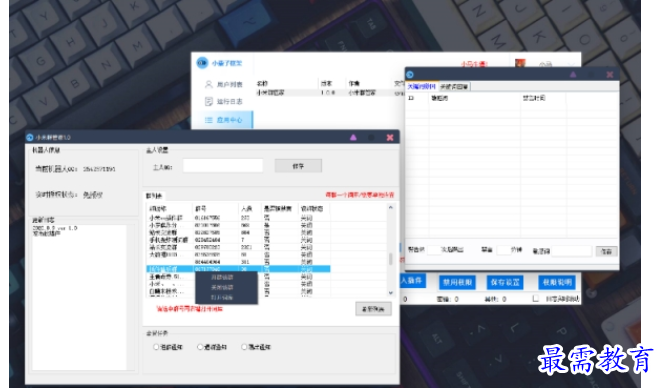662x391 pixels.
Task: Select the group row with 2301 members
Action: point(239,247)
